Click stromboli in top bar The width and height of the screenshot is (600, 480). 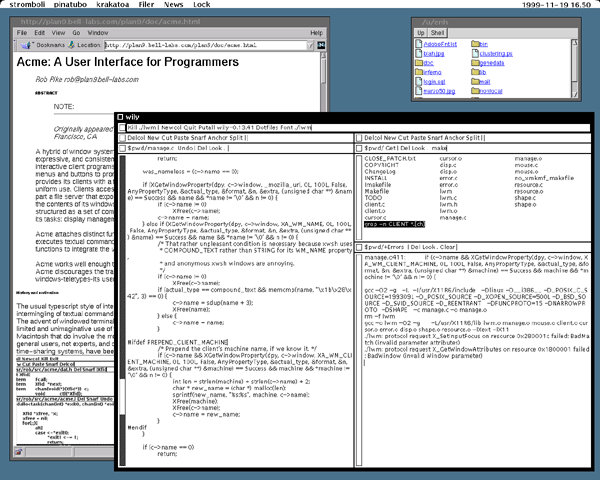coord(27,5)
